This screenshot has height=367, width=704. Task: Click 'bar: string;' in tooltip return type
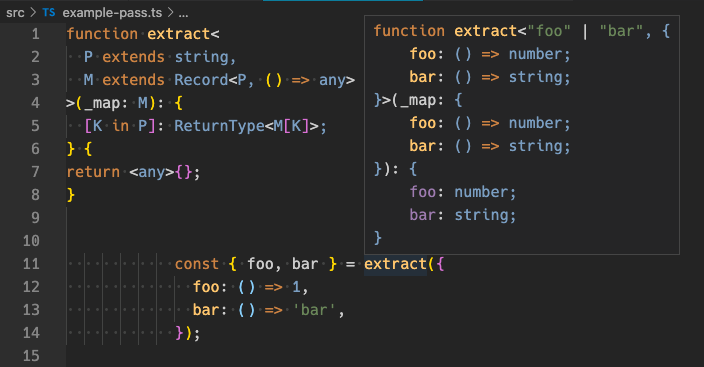(x=463, y=215)
